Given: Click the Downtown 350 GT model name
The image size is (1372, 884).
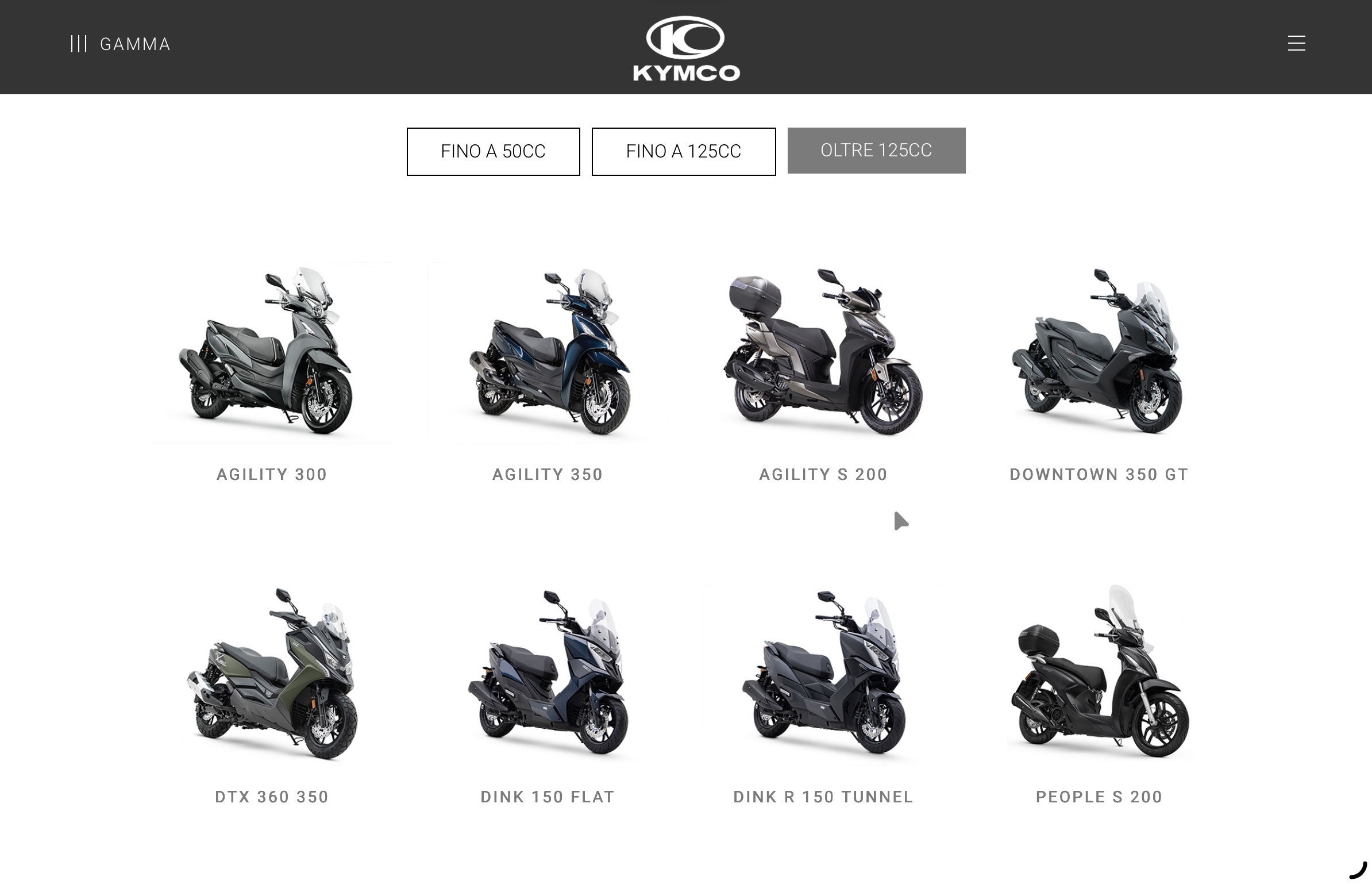Looking at the screenshot, I should pyautogui.click(x=1099, y=475).
